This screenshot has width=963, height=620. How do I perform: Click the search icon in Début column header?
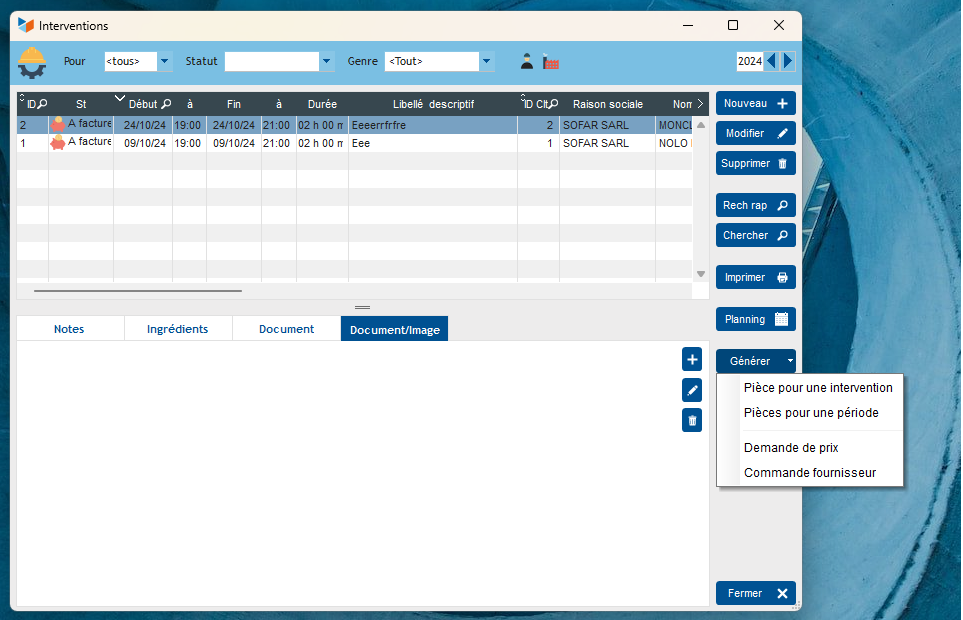click(x=166, y=104)
